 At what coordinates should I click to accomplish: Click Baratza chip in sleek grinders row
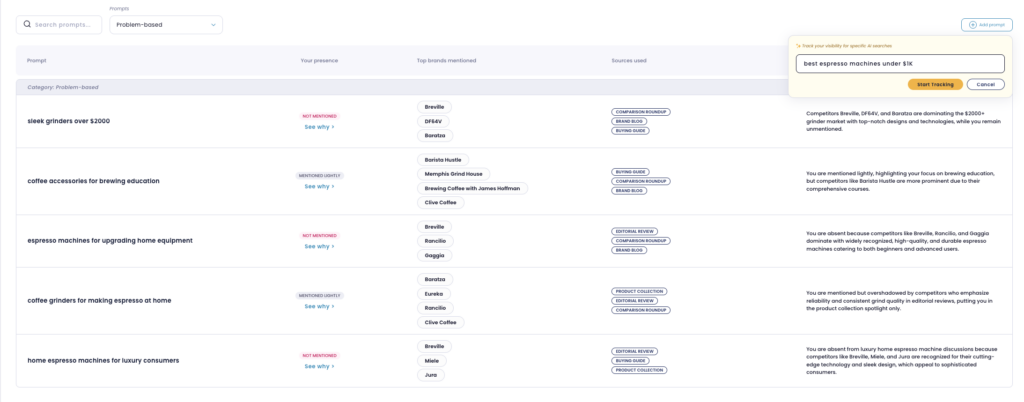tap(435, 136)
